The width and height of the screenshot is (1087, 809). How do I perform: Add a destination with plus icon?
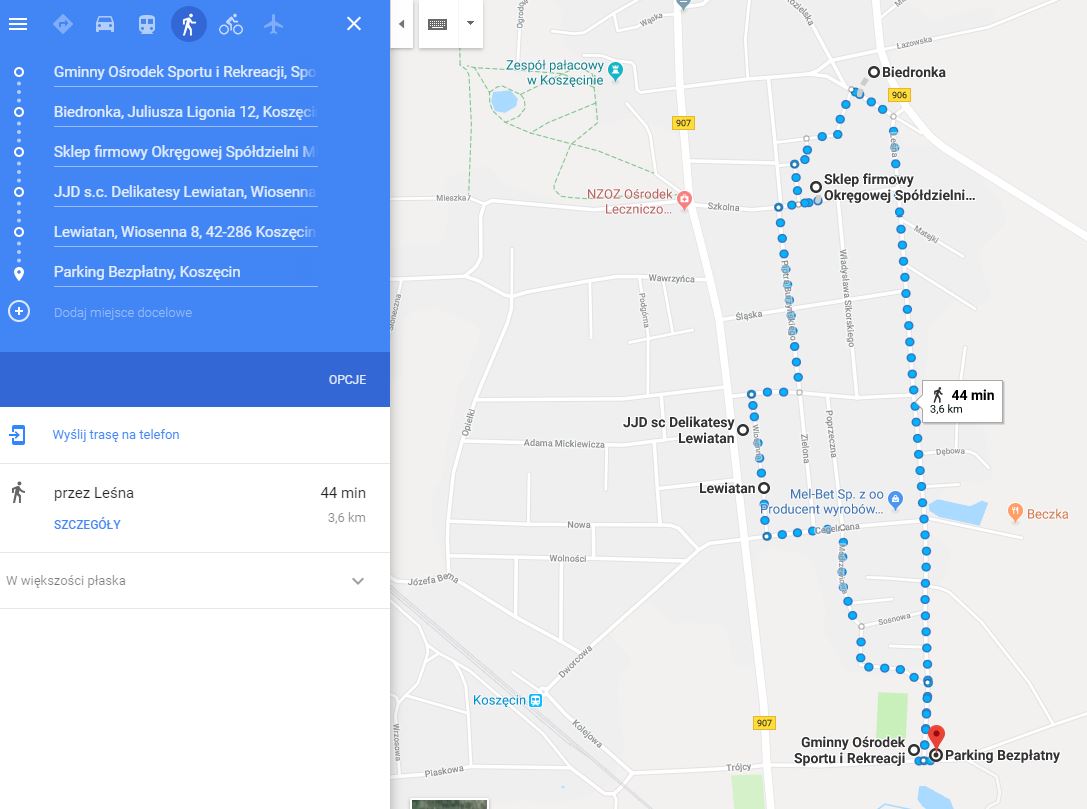[19, 311]
